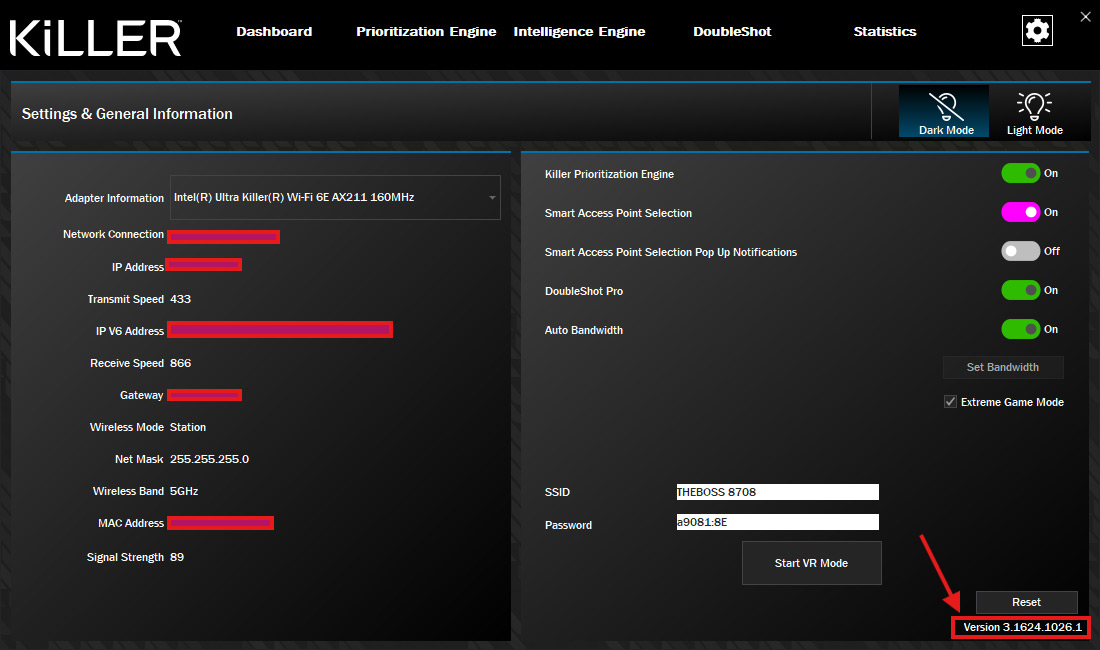
Task: Click the Gateway label
Action: pyautogui.click(x=142, y=395)
